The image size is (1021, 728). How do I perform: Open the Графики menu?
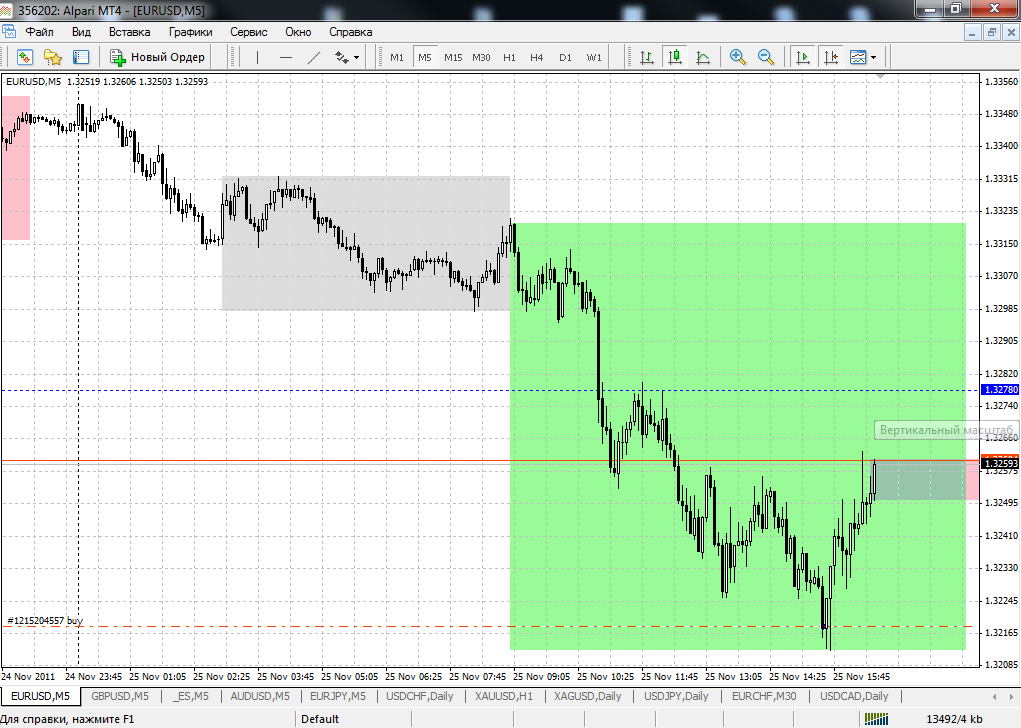click(191, 32)
